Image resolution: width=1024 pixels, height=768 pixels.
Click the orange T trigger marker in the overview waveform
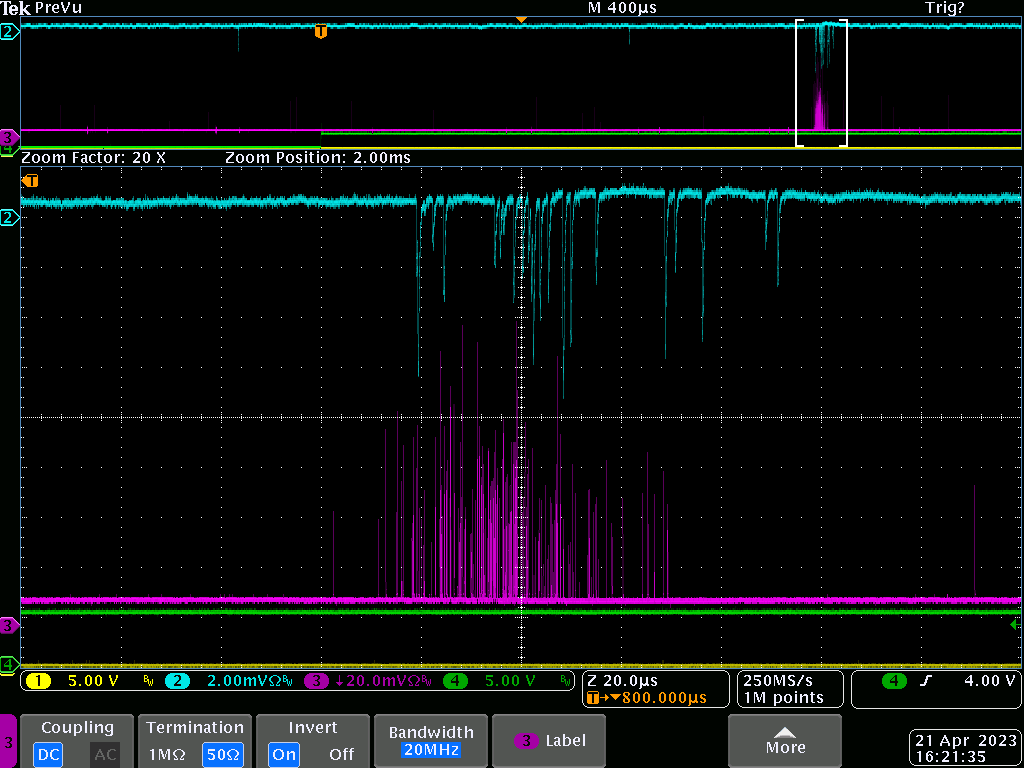click(x=321, y=32)
